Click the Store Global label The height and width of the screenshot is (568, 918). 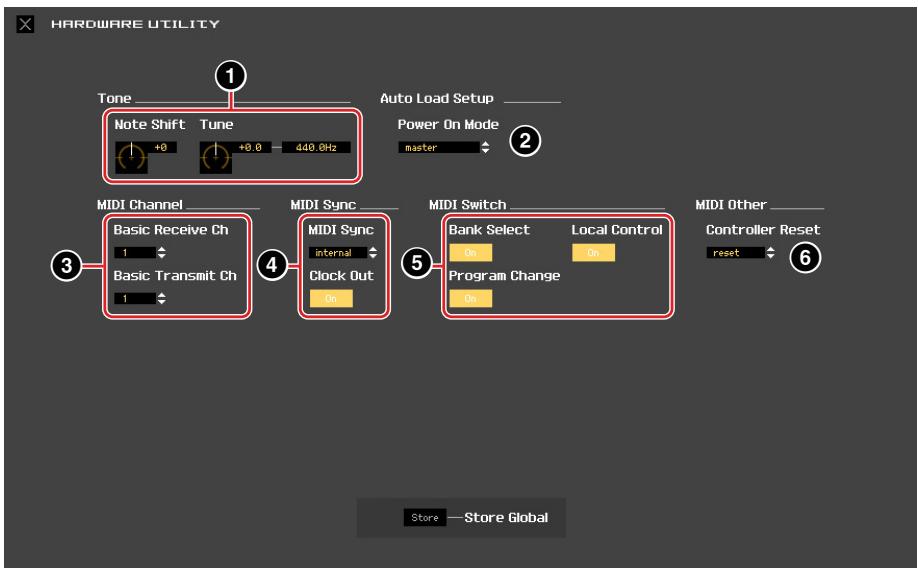pos(506,518)
